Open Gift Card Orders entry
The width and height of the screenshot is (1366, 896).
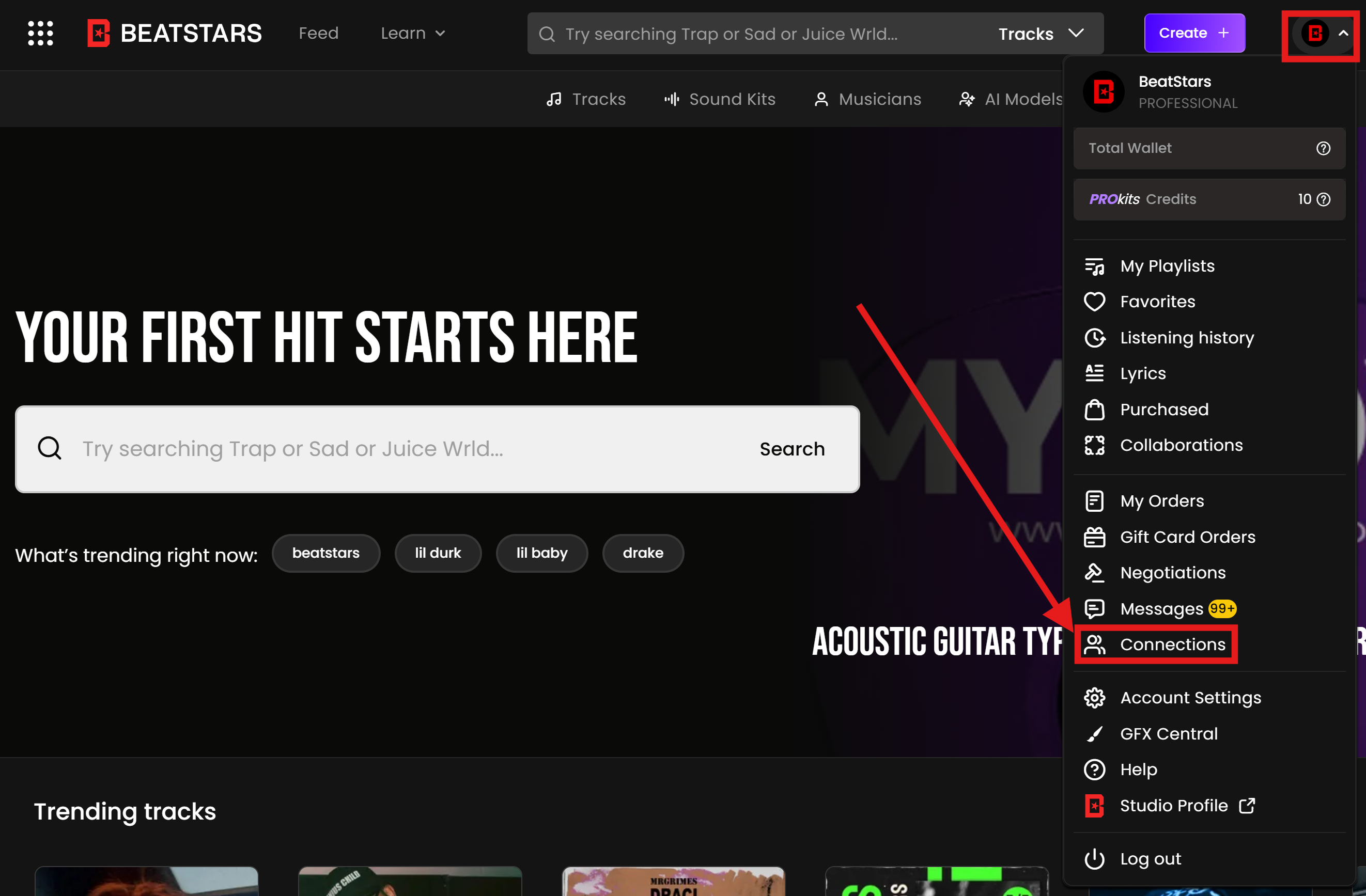[x=1188, y=537]
